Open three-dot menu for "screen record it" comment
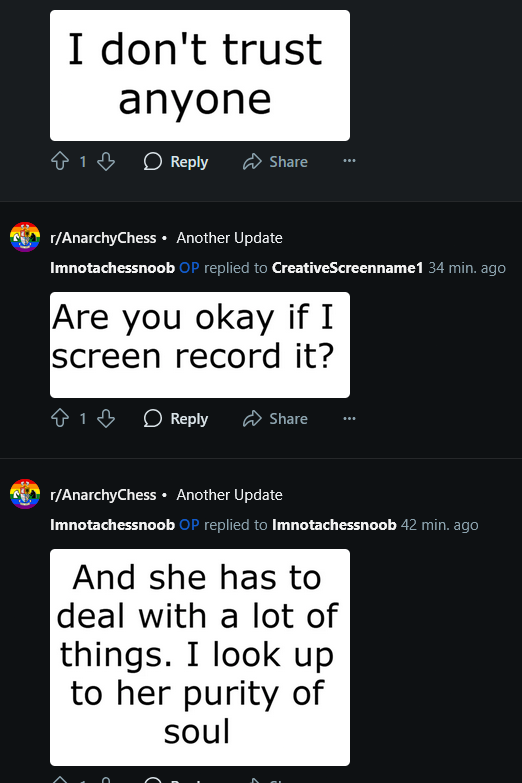The image size is (522, 783). [x=349, y=418]
